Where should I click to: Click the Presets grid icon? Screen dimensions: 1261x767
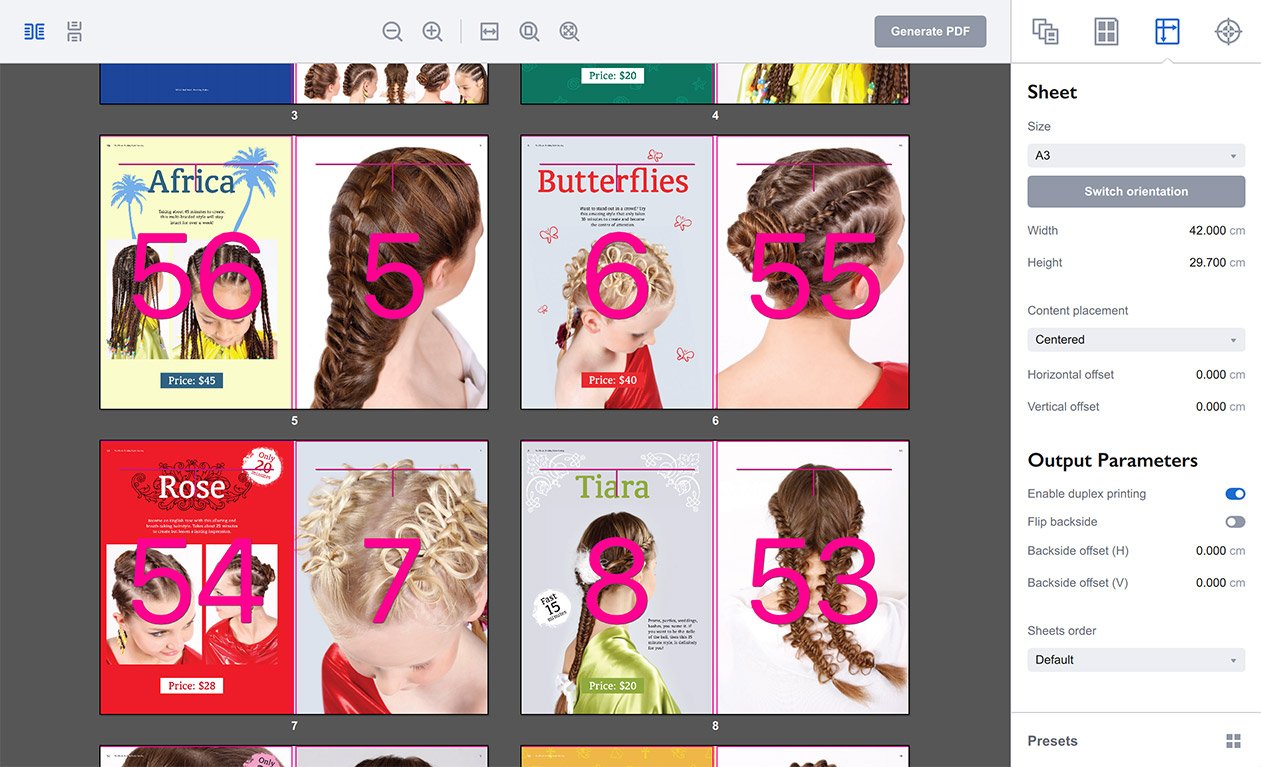[x=1233, y=741]
